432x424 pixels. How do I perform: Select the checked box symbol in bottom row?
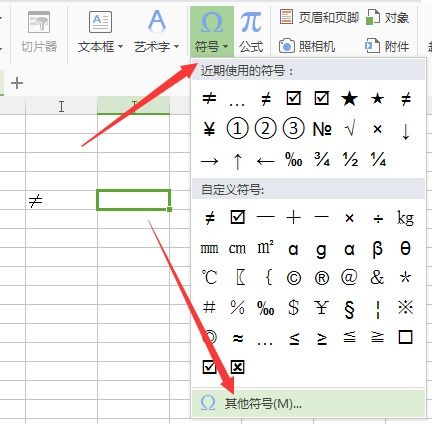[209, 367]
